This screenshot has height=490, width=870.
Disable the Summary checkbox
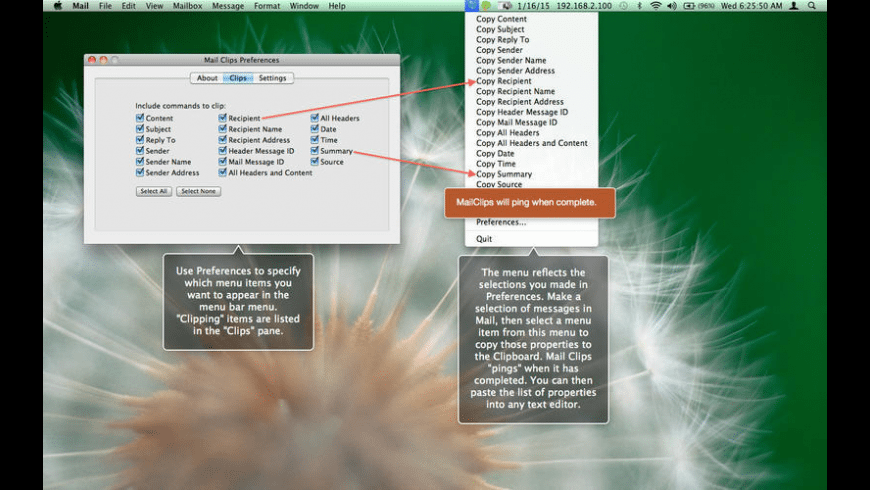point(315,150)
